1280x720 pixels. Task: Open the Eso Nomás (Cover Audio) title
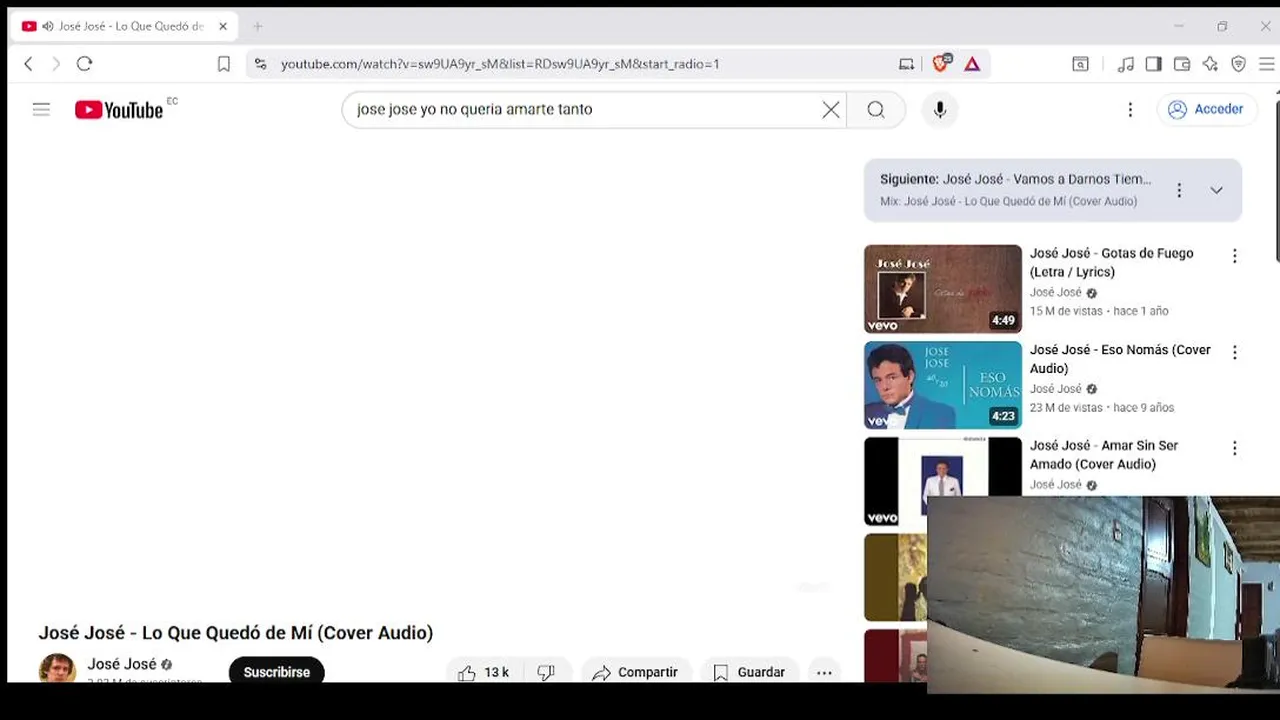click(x=1120, y=359)
